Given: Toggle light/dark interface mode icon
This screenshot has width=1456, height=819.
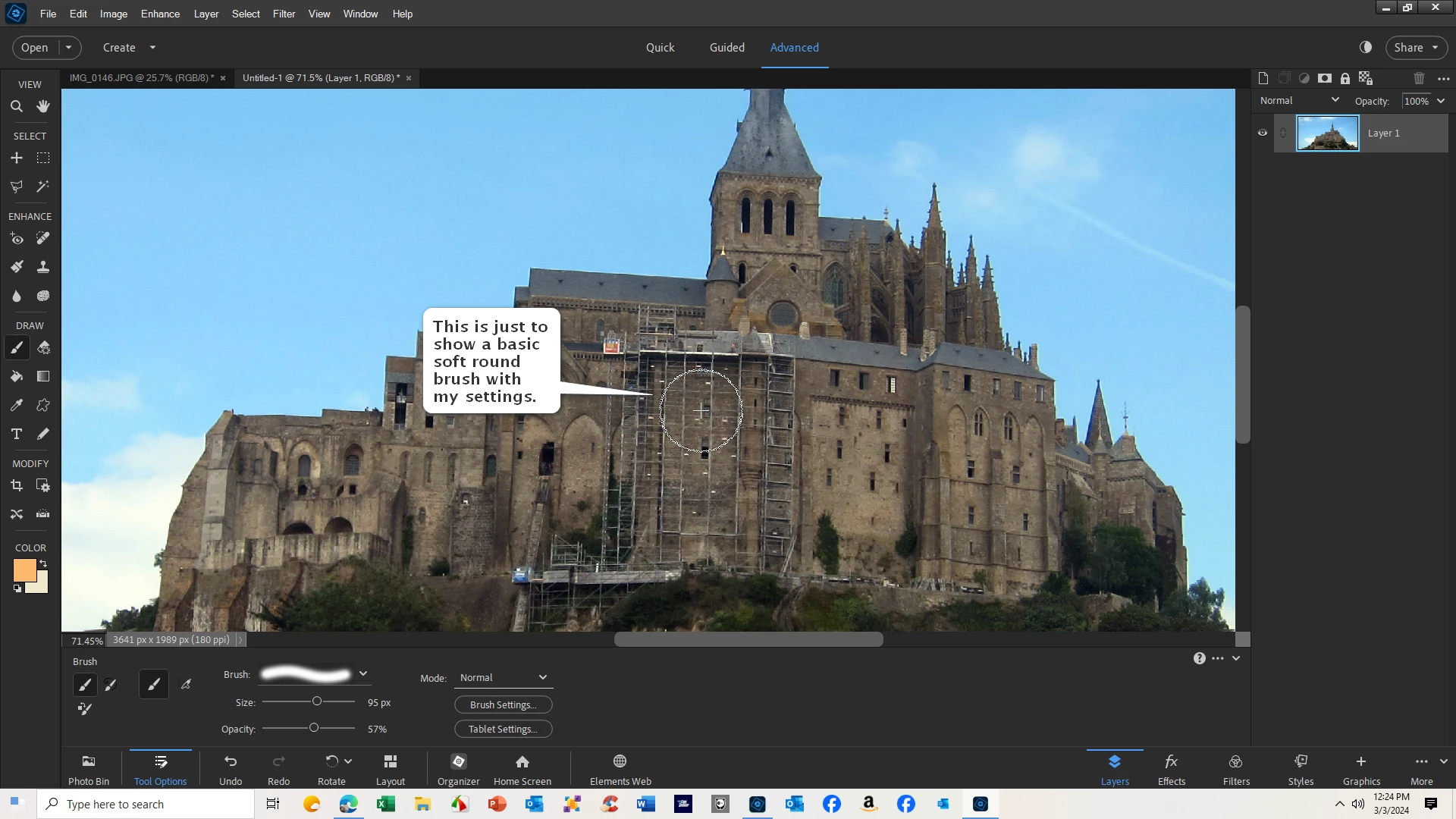Looking at the screenshot, I should [x=1366, y=47].
